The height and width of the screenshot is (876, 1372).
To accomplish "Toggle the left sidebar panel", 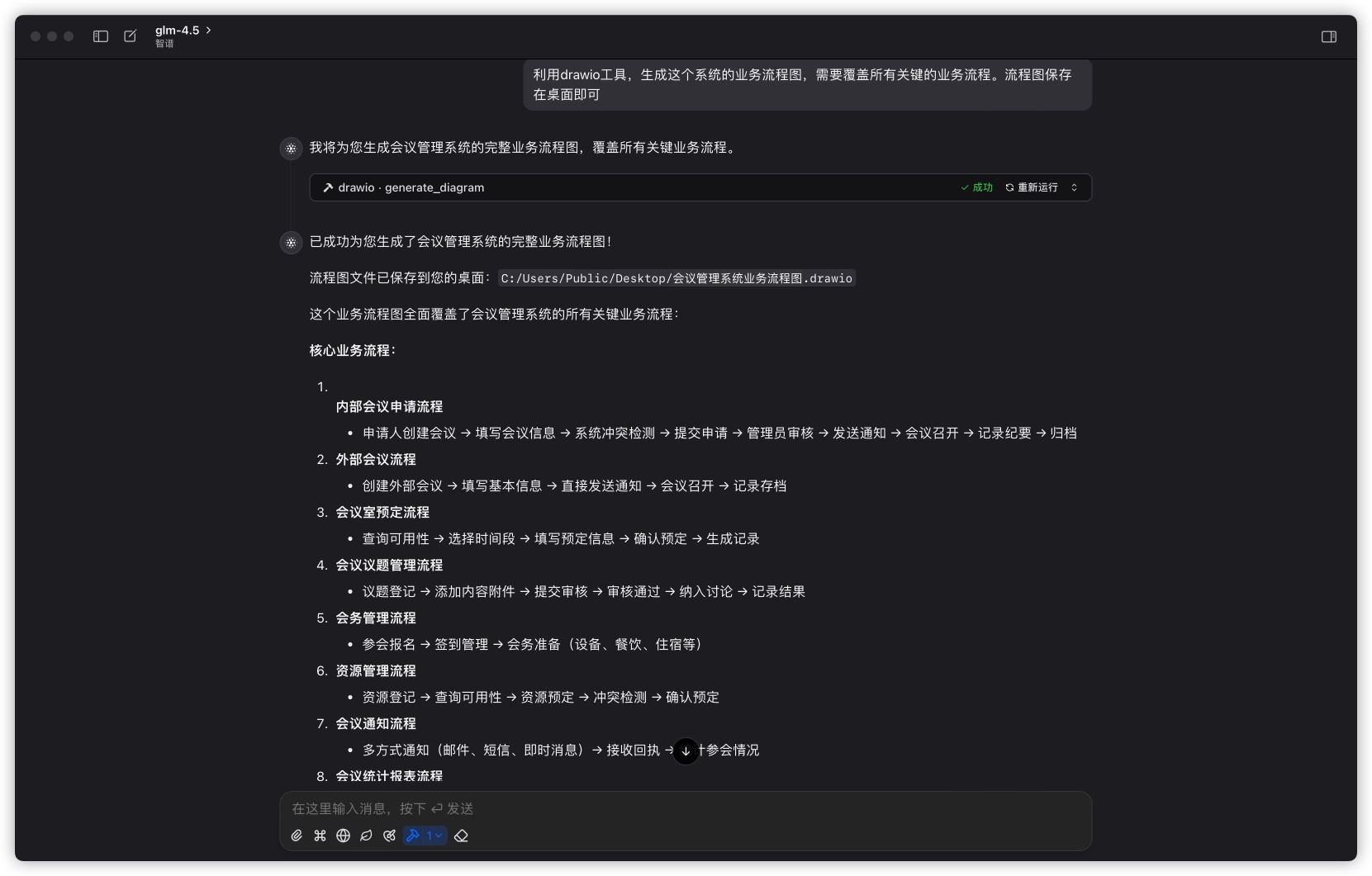I will click(x=100, y=36).
